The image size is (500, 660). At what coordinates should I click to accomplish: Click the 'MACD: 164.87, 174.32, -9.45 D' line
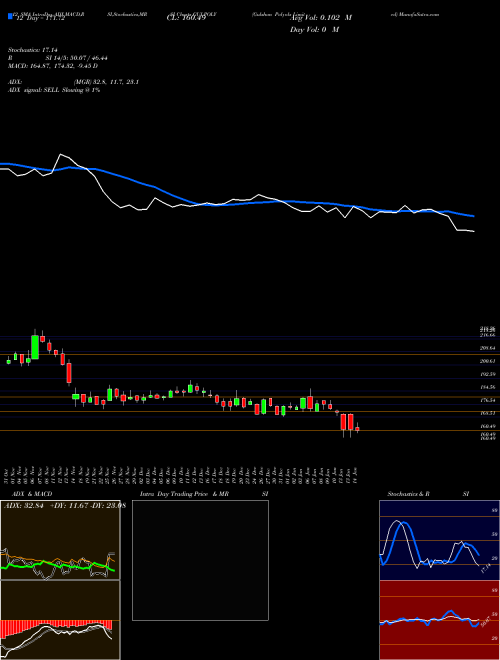coord(53,66)
